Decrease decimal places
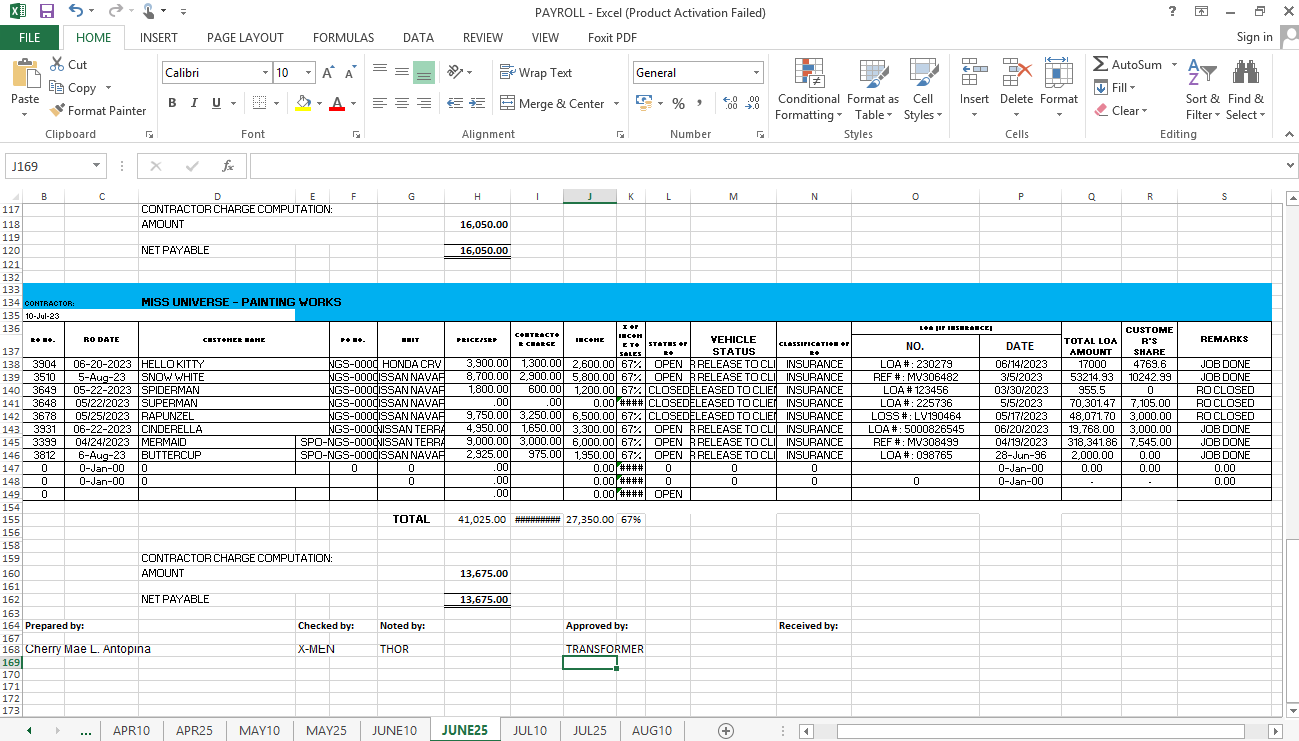Screen dimensions: 1299x741 [x=752, y=103]
